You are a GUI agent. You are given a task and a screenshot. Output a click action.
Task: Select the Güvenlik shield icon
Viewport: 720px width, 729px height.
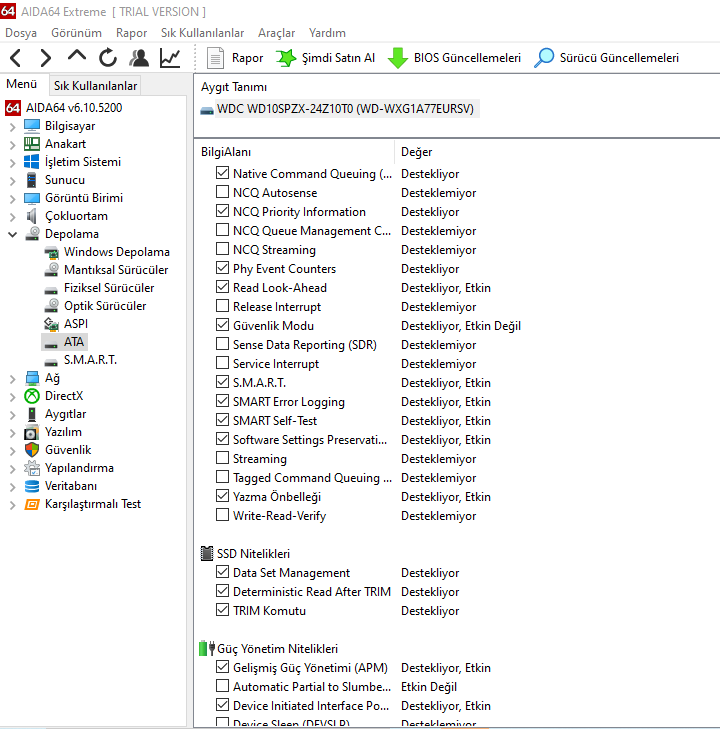pos(32,450)
